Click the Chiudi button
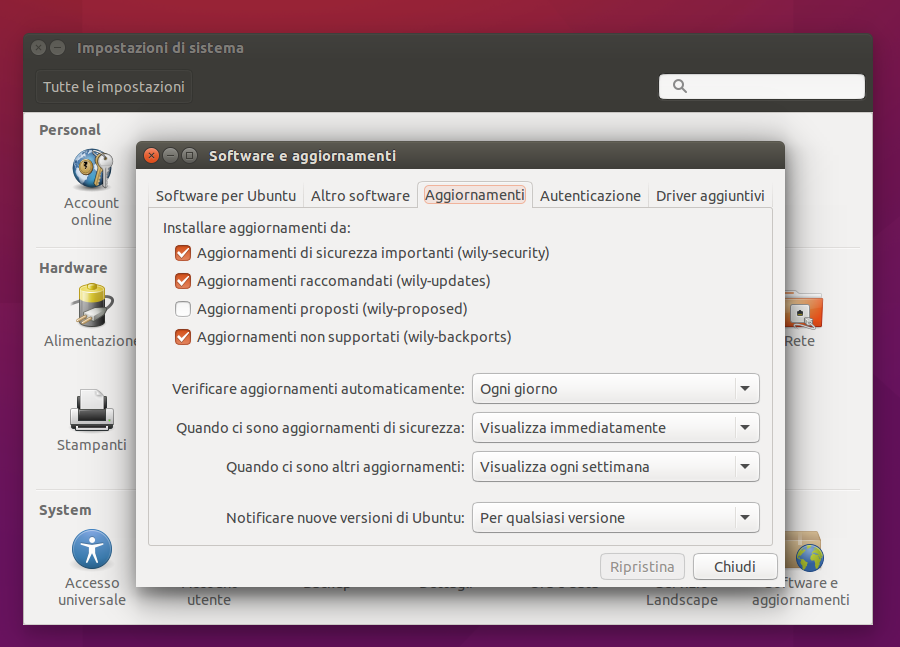Viewport: 900px width, 647px height. click(x=735, y=567)
